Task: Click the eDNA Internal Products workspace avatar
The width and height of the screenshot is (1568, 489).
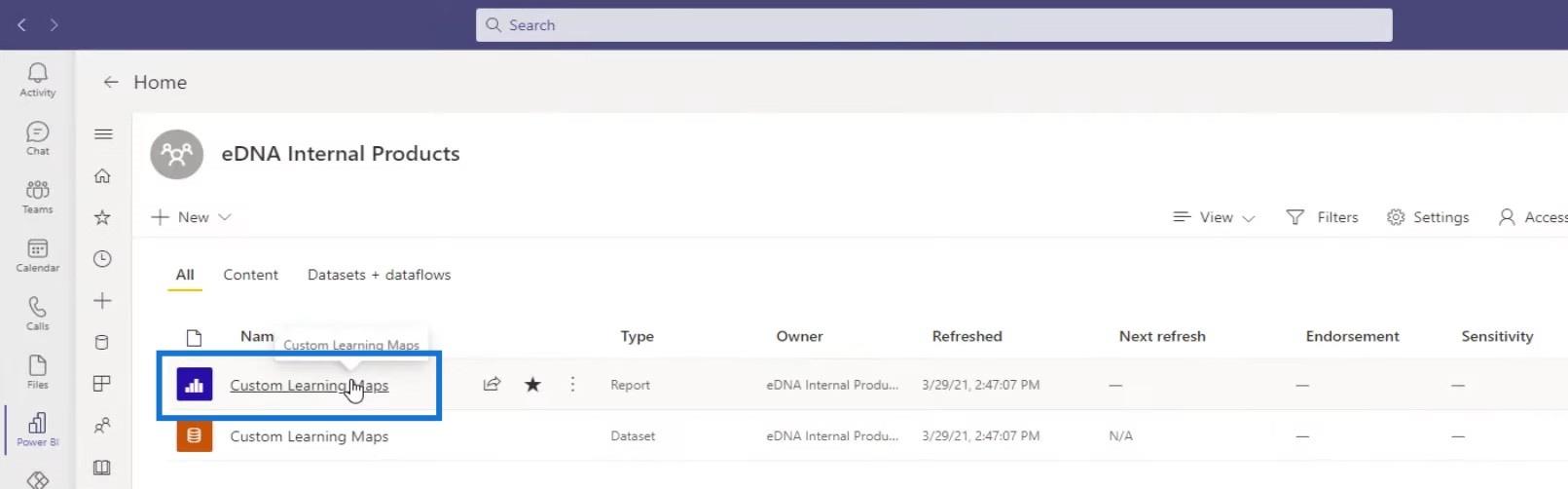Action: click(x=177, y=154)
